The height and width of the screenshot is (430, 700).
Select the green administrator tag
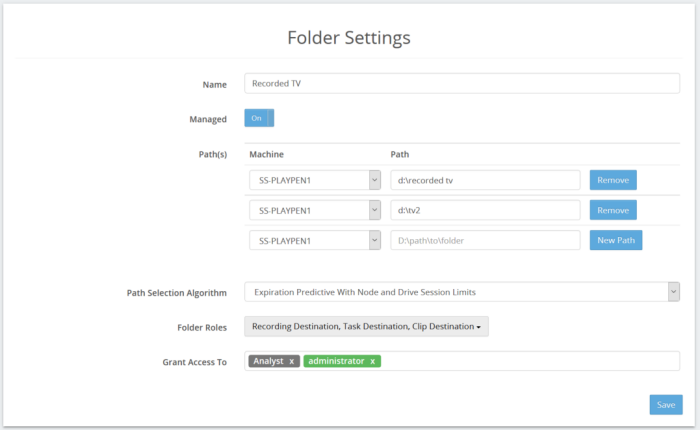[336, 361]
